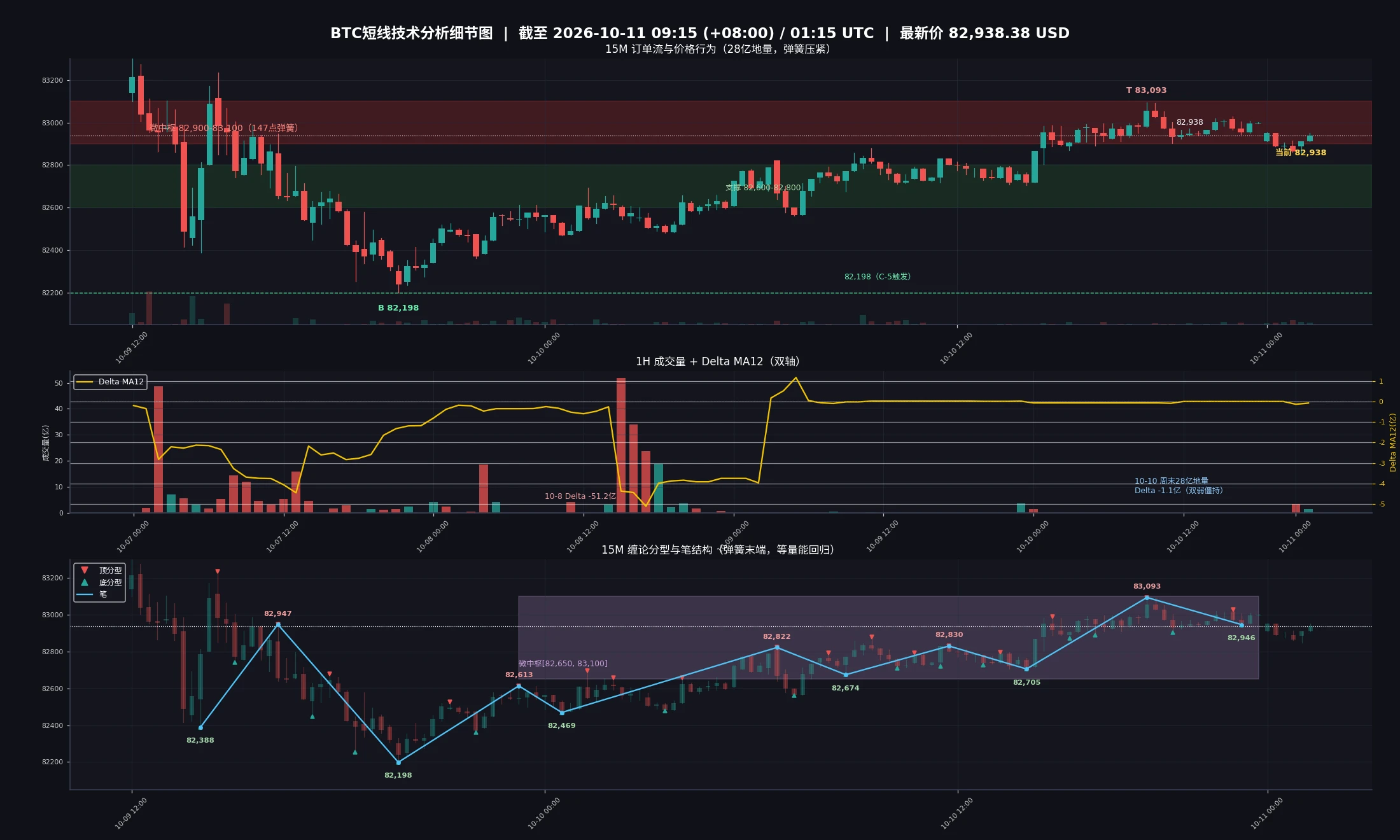Viewport: 1400px width, 840px height.
Task: Click the '82,198 (C-5触发)' annotation
Action: [878, 277]
